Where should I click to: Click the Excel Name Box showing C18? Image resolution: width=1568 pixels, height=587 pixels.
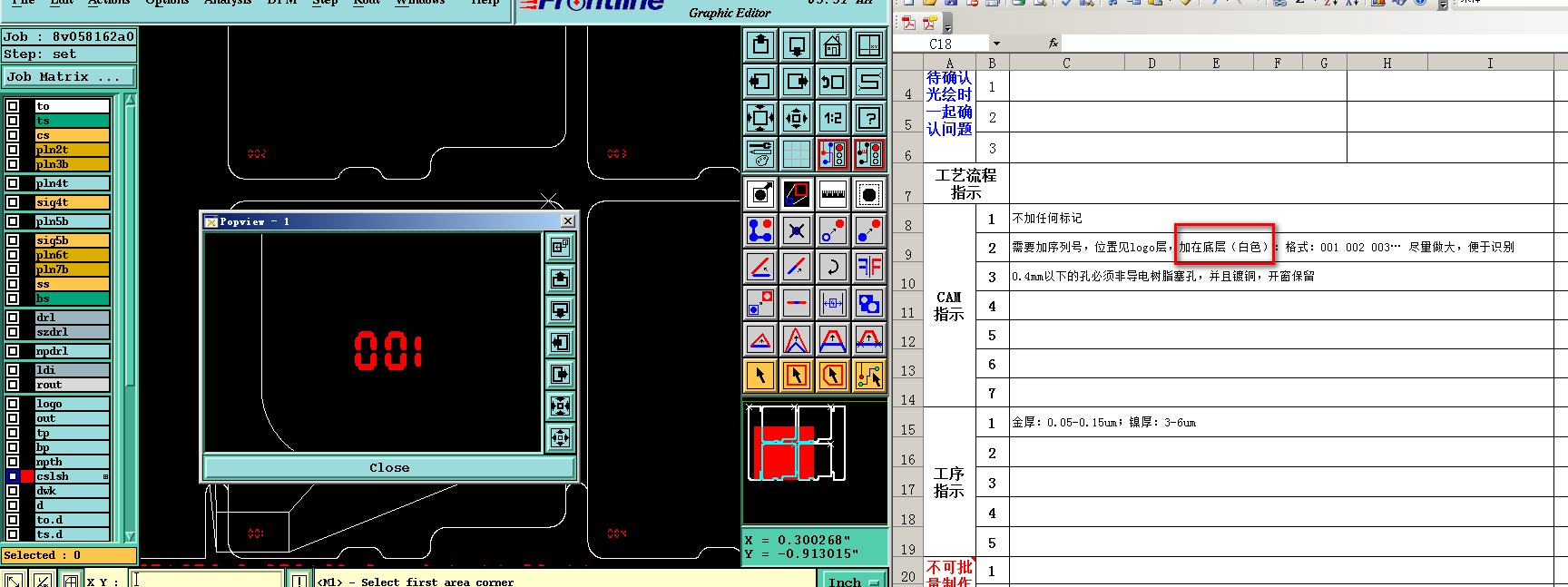click(x=940, y=44)
